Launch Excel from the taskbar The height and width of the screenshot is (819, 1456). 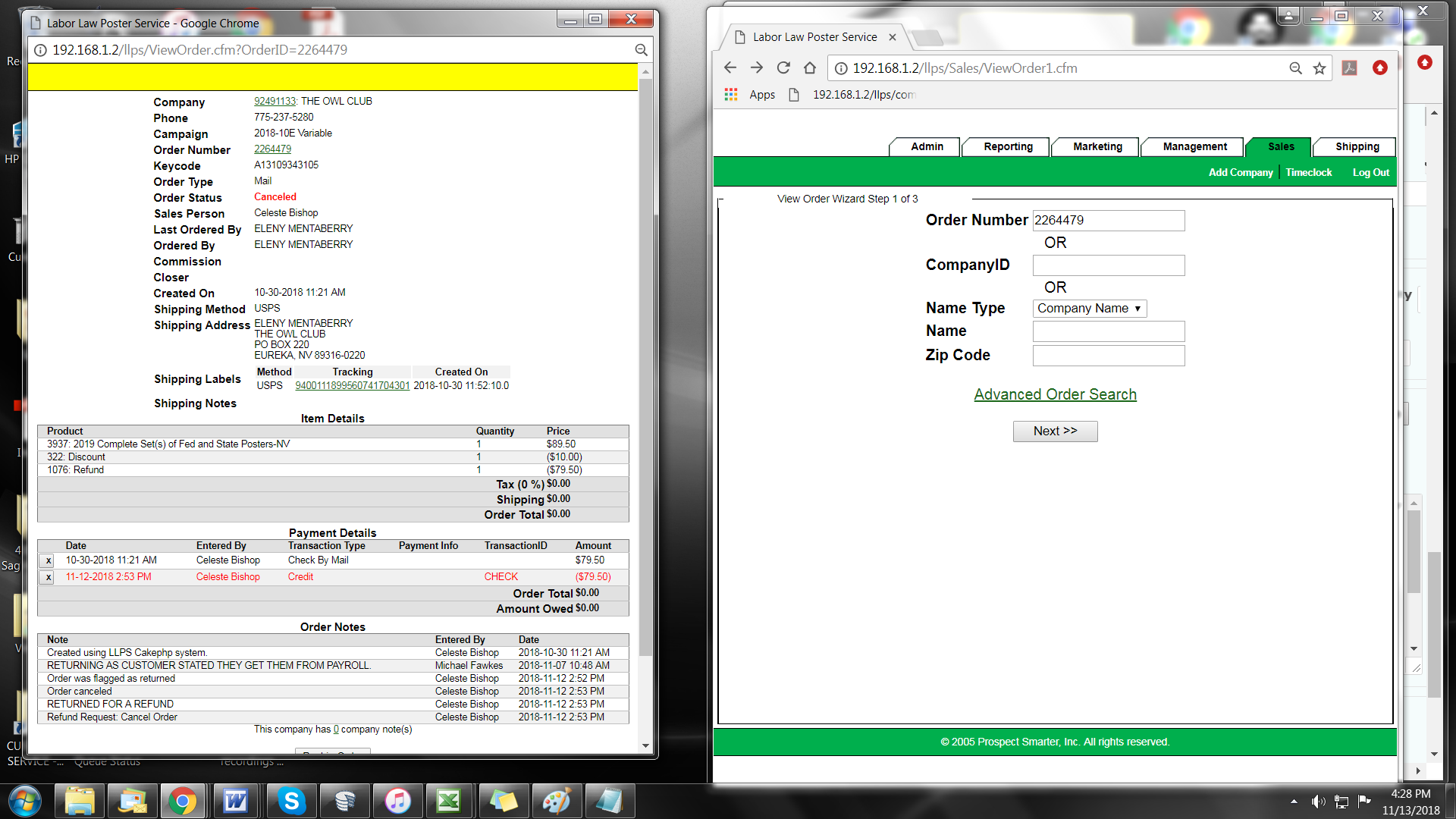pos(449,801)
